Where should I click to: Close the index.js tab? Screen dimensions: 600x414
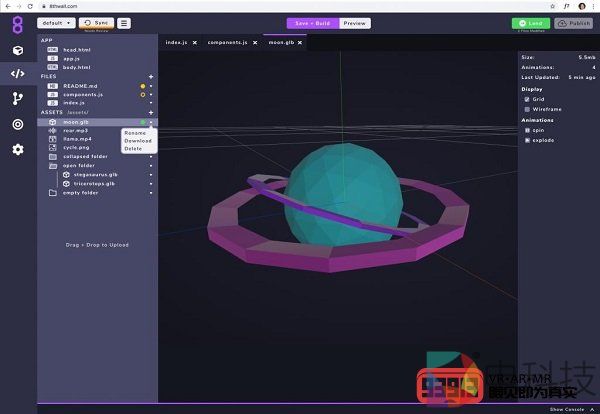point(194,43)
